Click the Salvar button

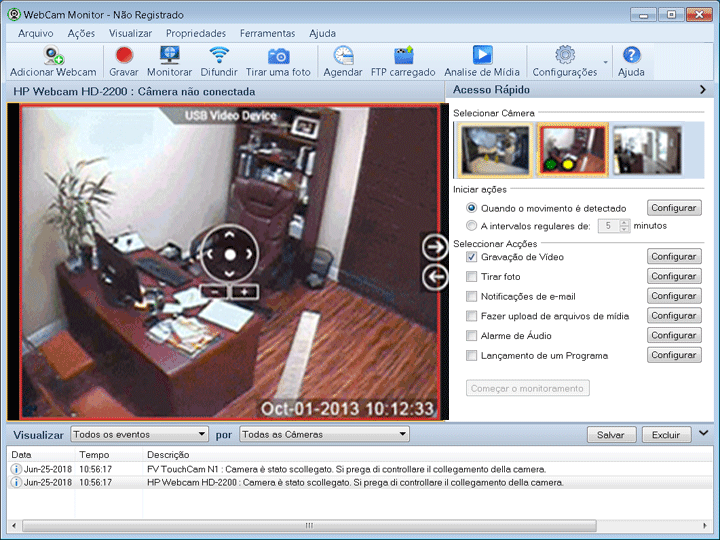(x=610, y=435)
